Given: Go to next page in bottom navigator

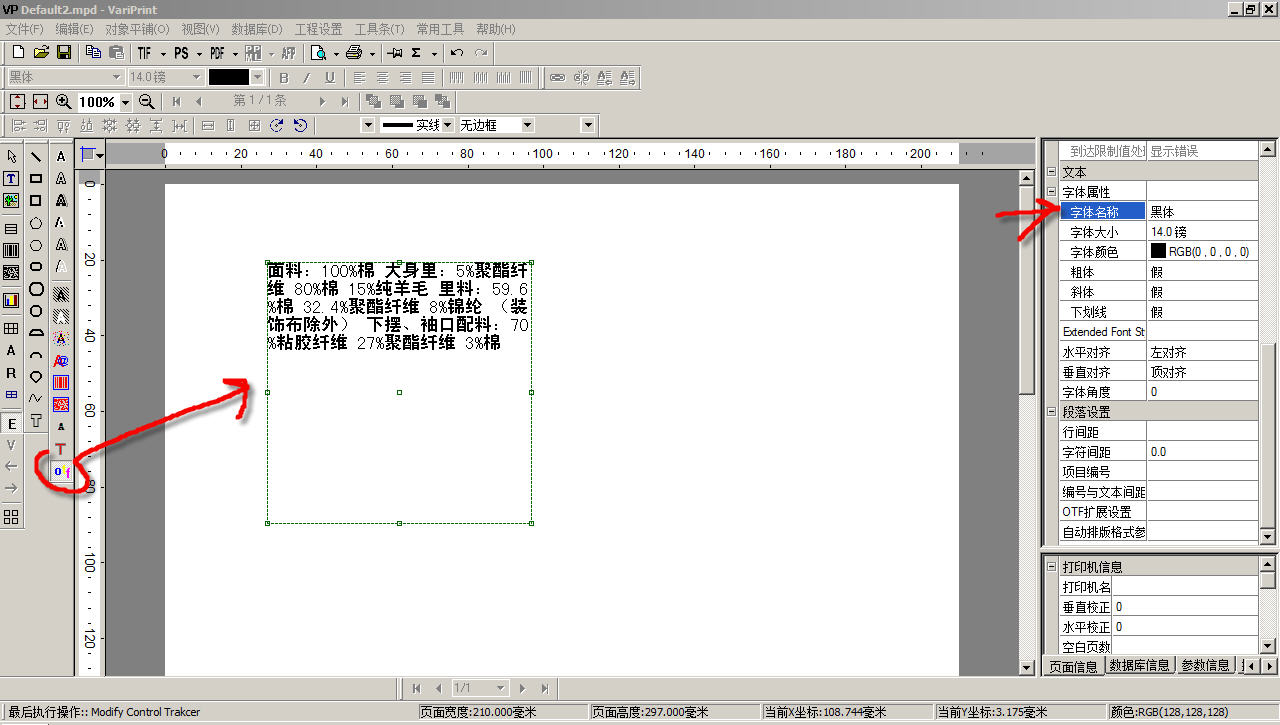Looking at the screenshot, I should tap(522, 689).
